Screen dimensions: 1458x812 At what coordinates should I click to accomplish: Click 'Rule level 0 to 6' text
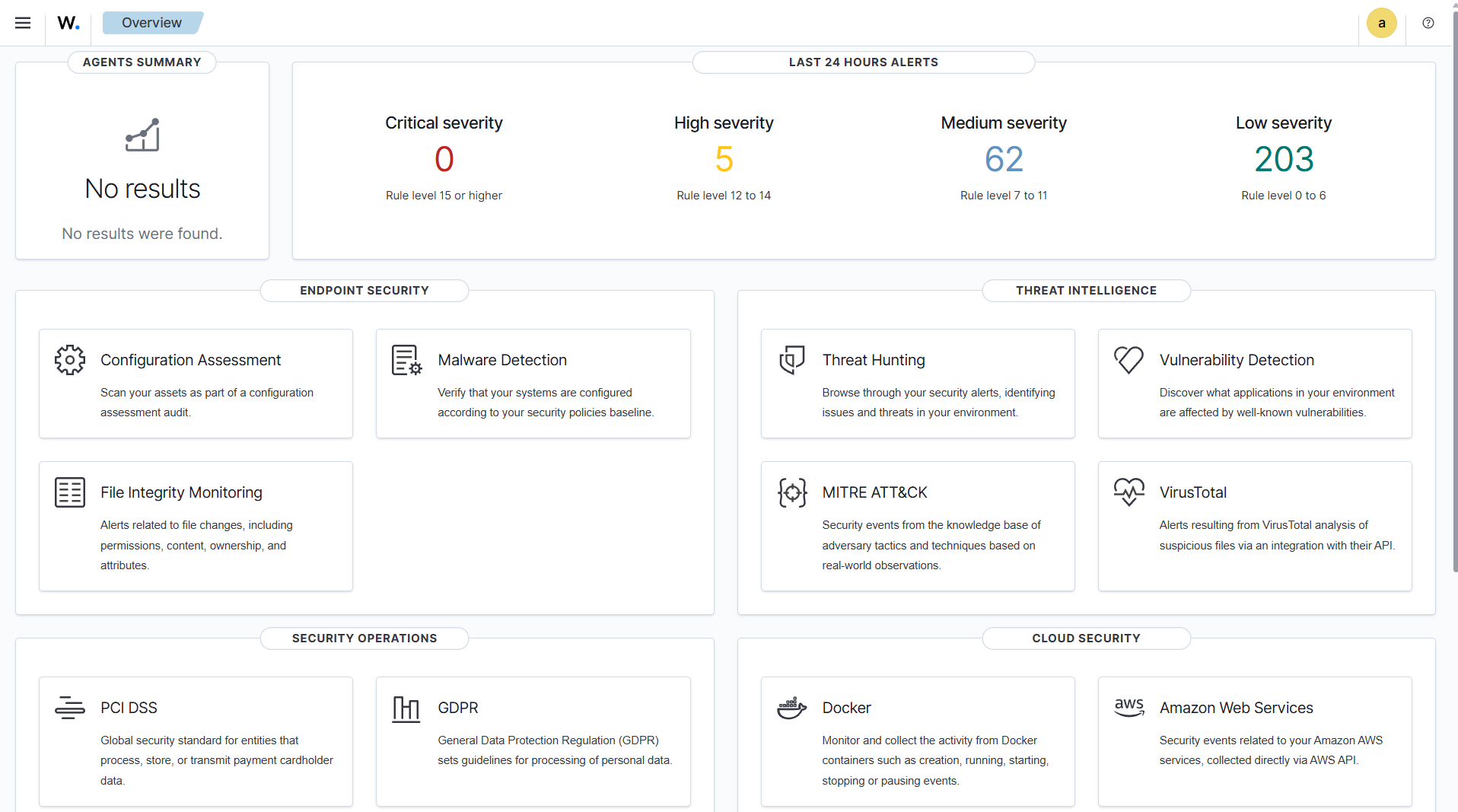click(x=1284, y=196)
